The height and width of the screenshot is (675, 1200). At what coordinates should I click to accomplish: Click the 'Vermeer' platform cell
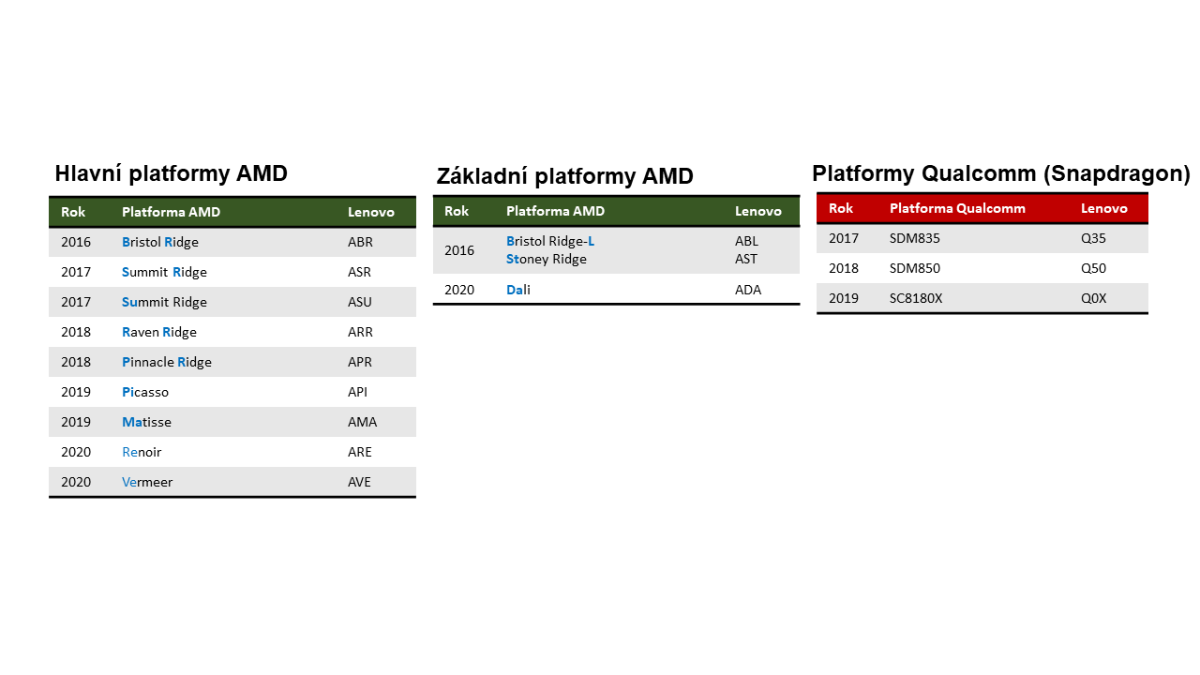click(x=147, y=482)
